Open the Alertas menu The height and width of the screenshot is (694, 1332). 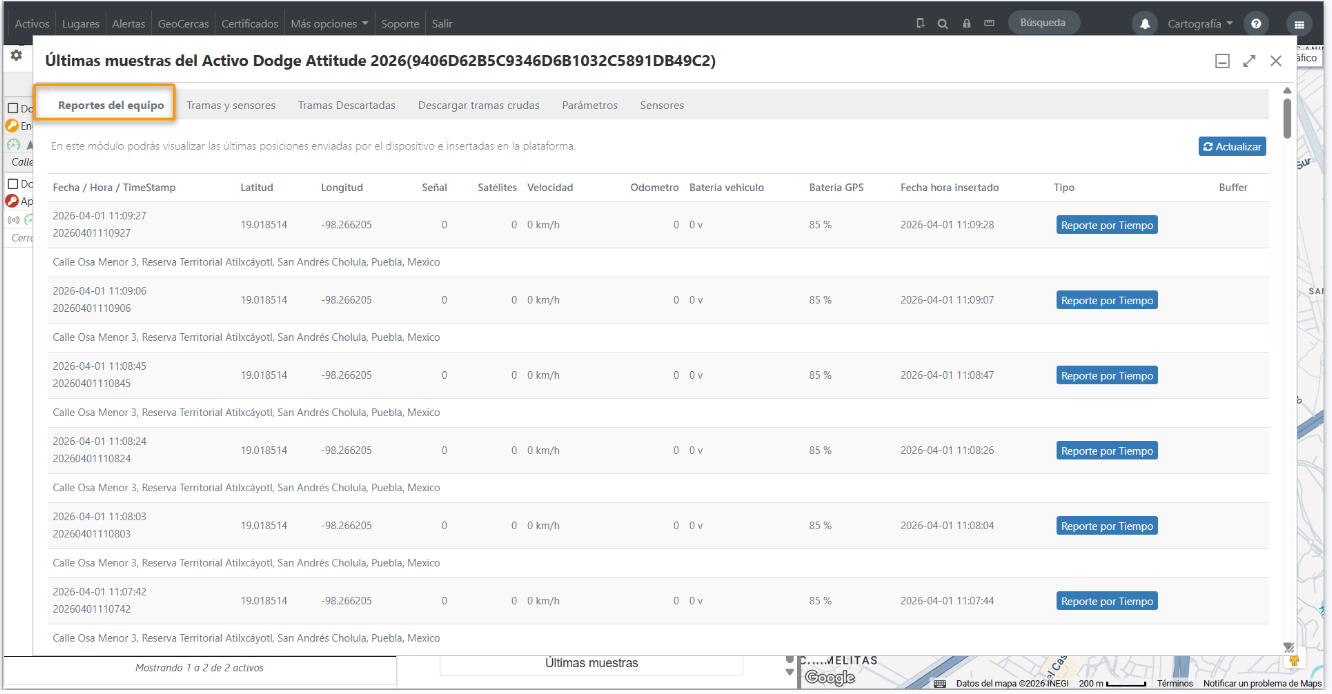click(129, 24)
